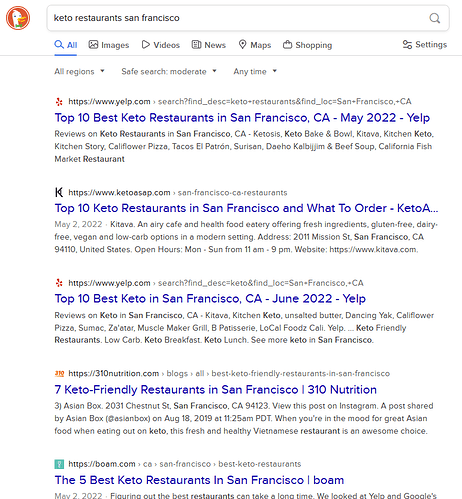Open The 5 Best Keto Restaurants boam link
The width and height of the screenshot is (462, 499).
(199, 480)
